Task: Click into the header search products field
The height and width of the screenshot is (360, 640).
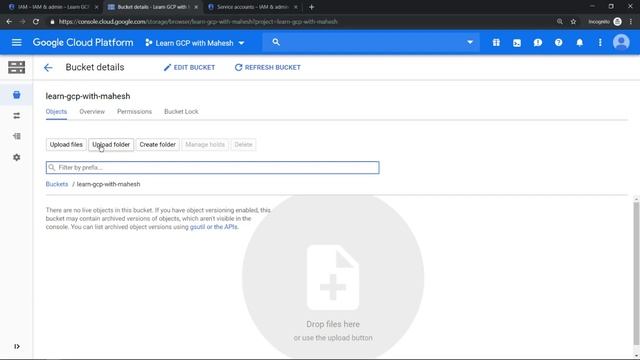Action: (371, 42)
